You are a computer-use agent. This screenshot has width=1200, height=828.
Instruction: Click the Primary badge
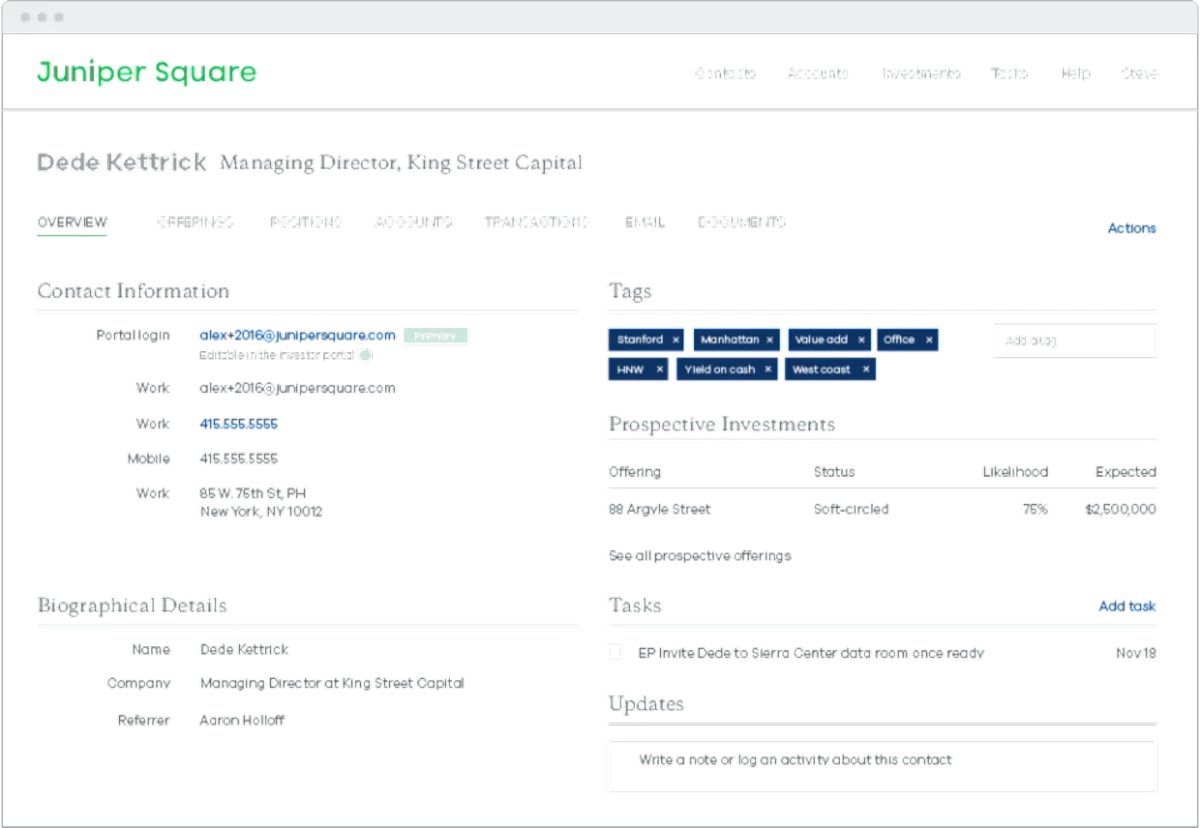click(436, 336)
